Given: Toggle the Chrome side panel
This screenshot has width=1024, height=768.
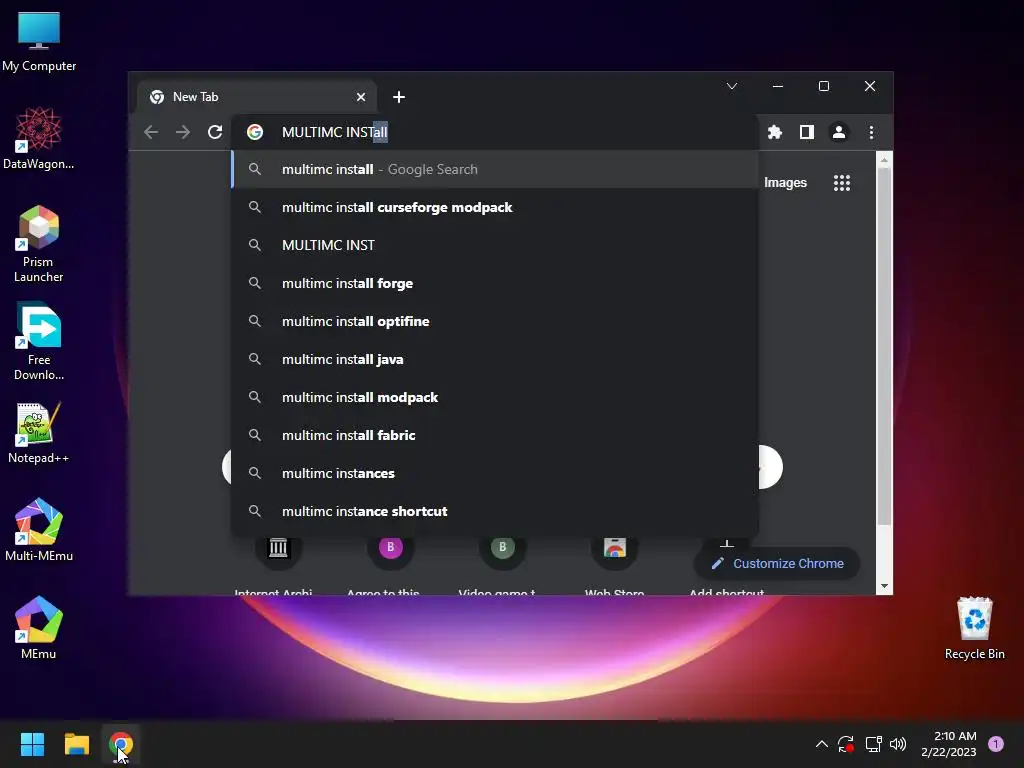Looking at the screenshot, I should click(x=807, y=133).
